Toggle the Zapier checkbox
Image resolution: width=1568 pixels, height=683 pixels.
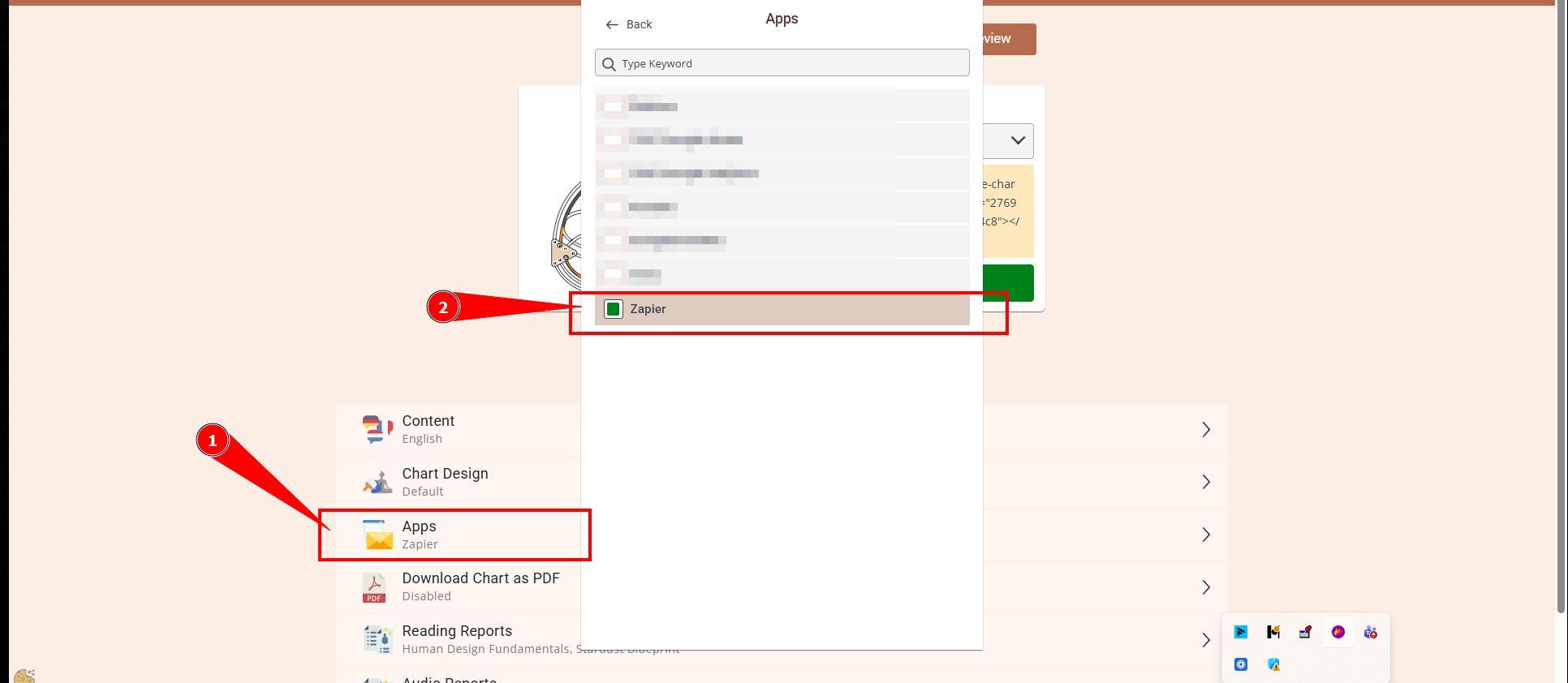click(614, 309)
